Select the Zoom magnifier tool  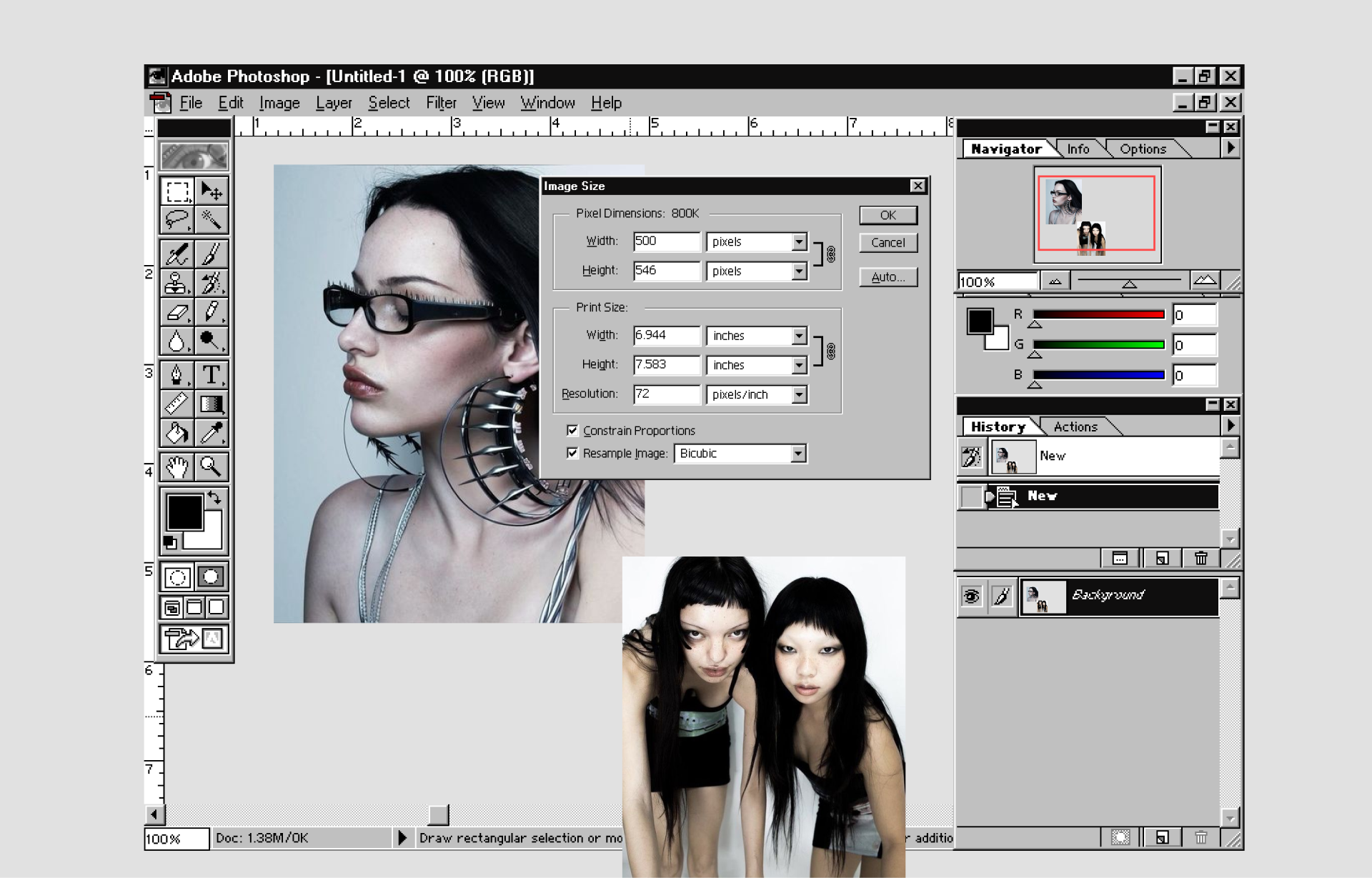click(211, 467)
